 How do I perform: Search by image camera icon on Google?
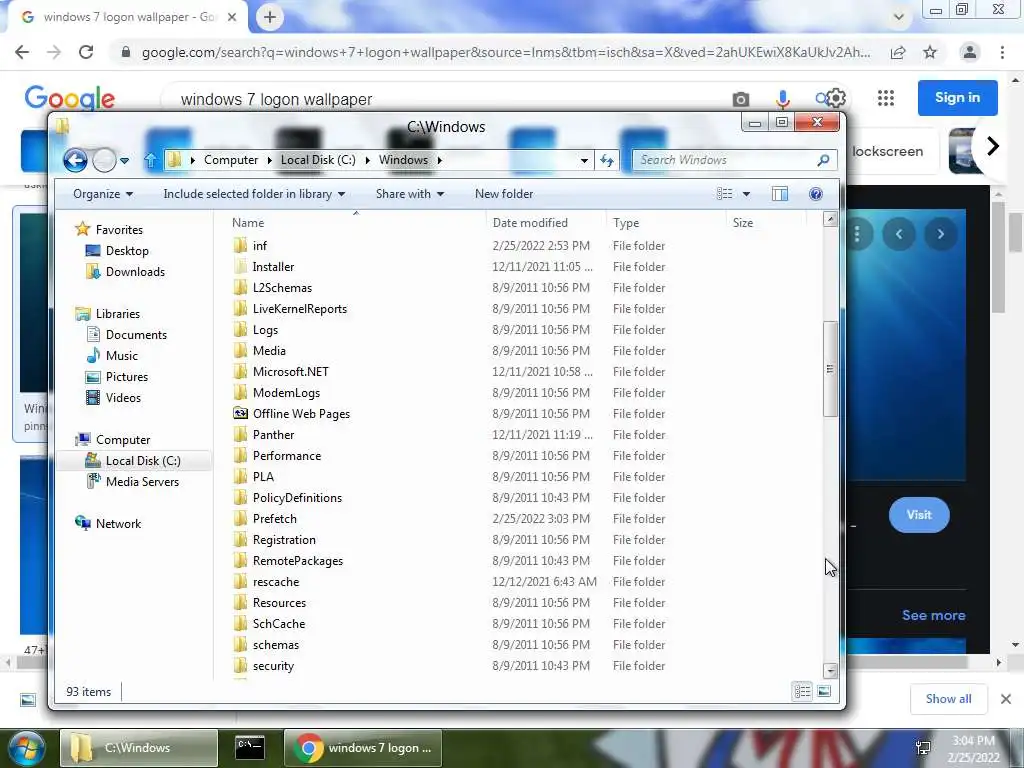pyautogui.click(x=741, y=99)
